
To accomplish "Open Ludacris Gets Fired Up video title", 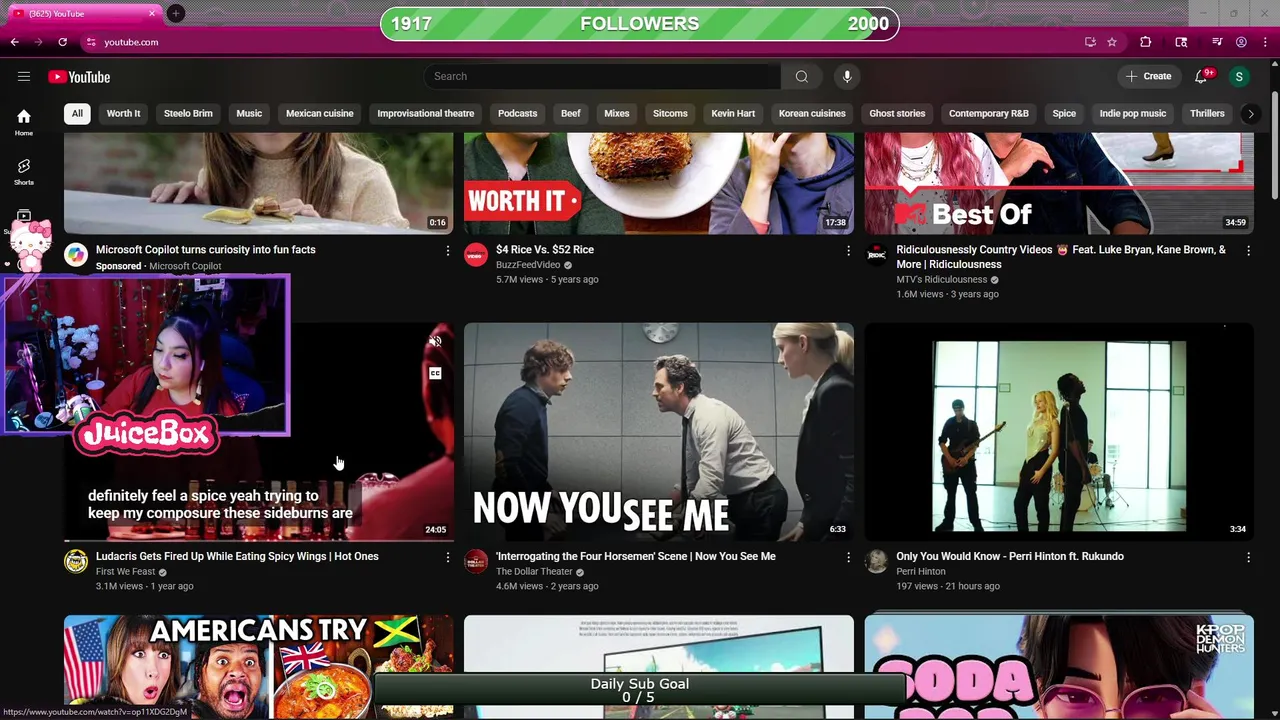I will (237, 556).
